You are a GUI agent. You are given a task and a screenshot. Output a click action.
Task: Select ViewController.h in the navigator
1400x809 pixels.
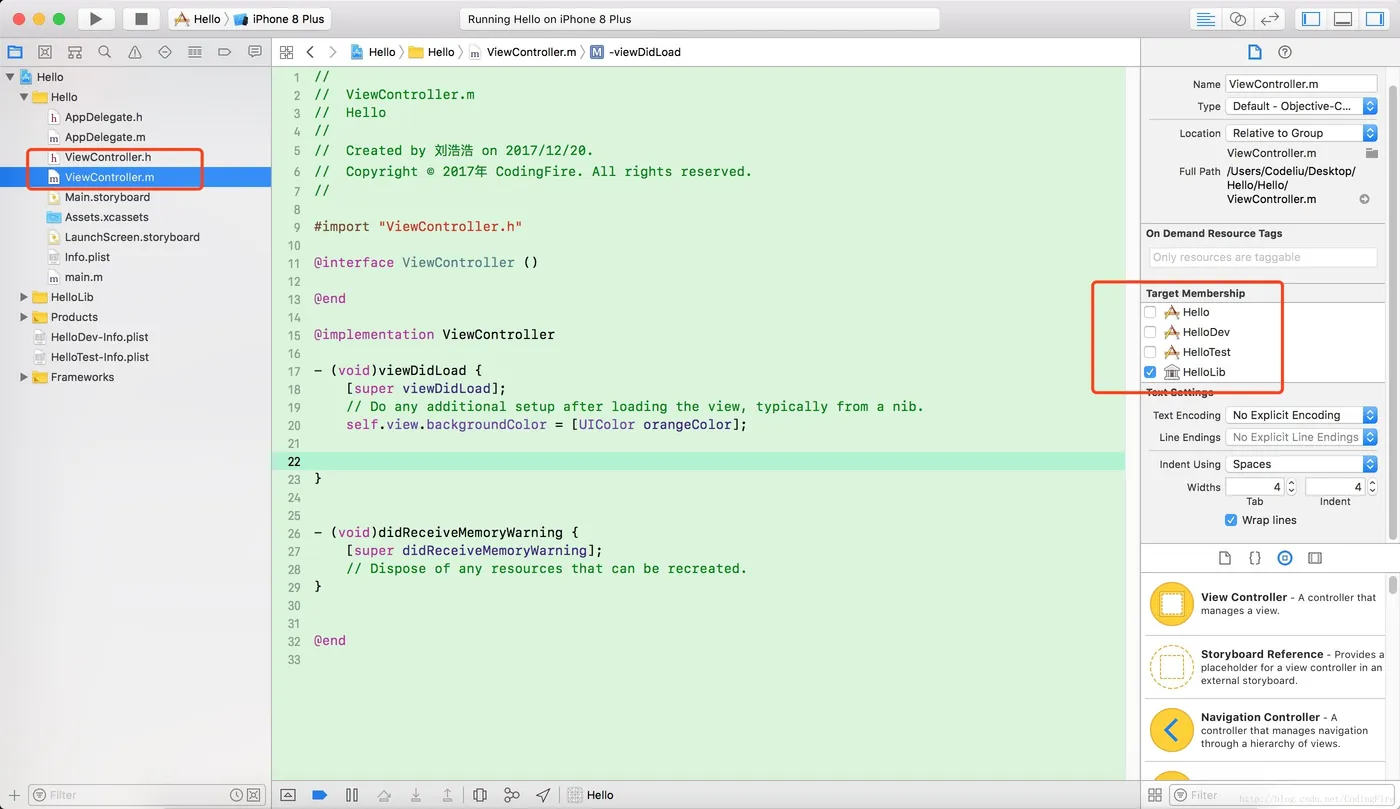tap(107, 157)
